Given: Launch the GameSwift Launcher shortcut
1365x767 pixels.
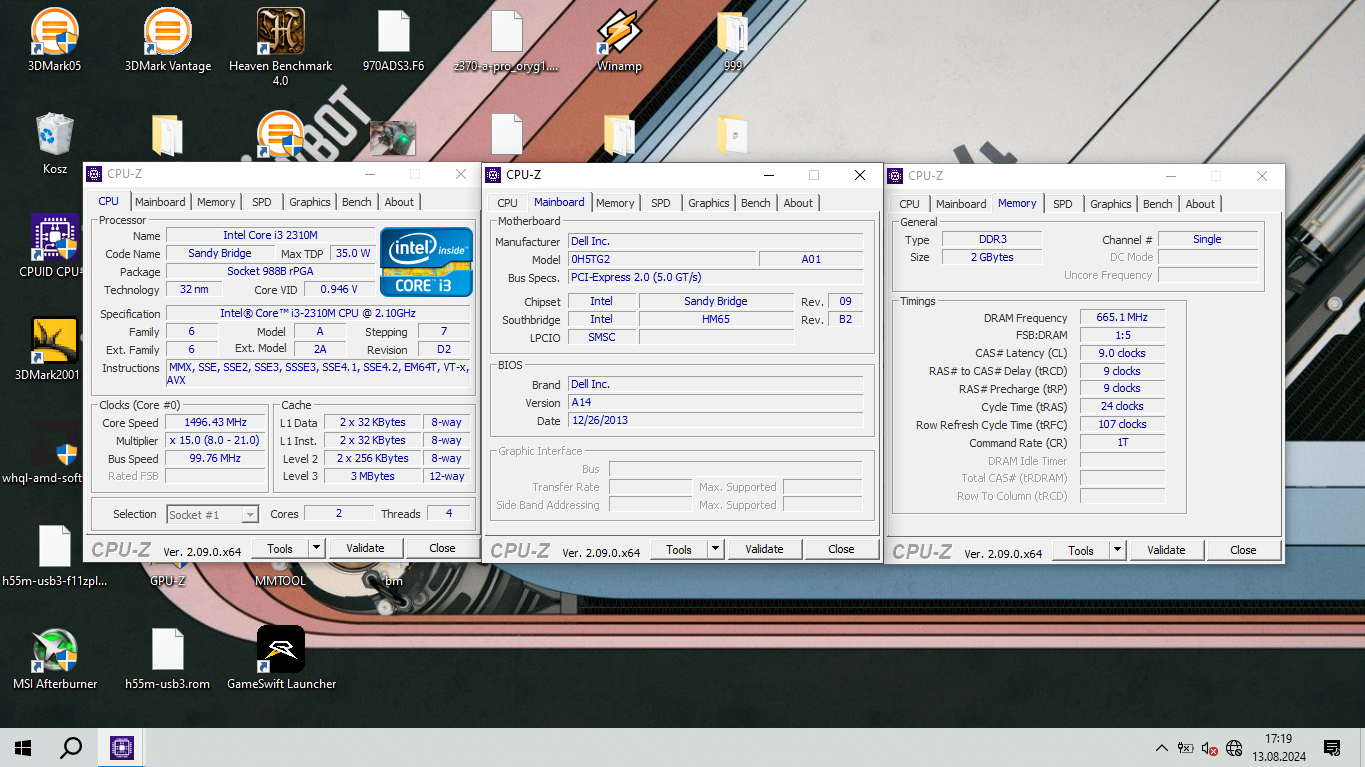Looking at the screenshot, I should 281,658.
